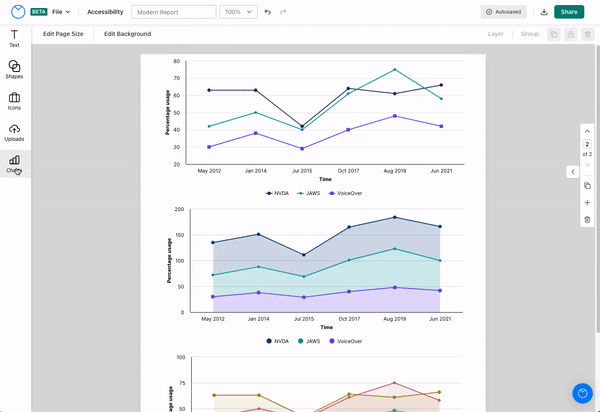Open the Uploads panel
The height and width of the screenshot is (412, 600).
point(14,132)
